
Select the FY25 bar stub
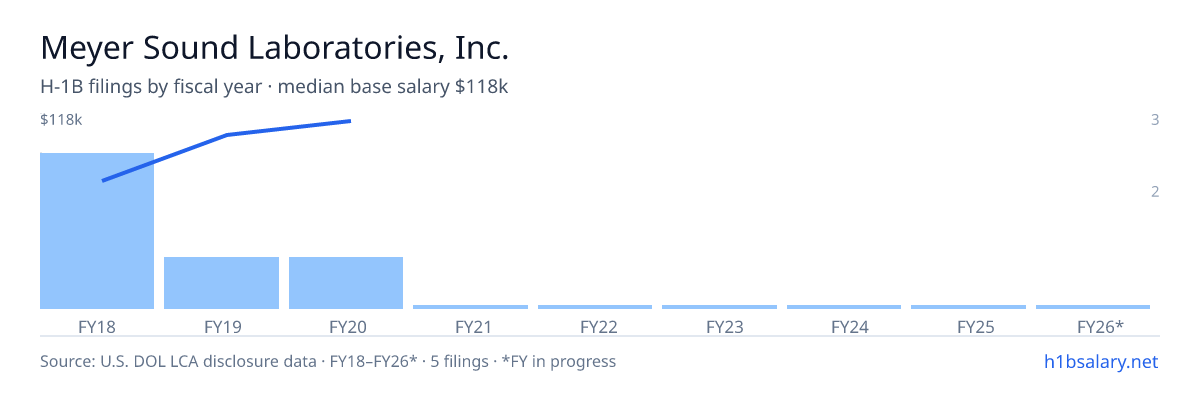[x=968, y=307]
